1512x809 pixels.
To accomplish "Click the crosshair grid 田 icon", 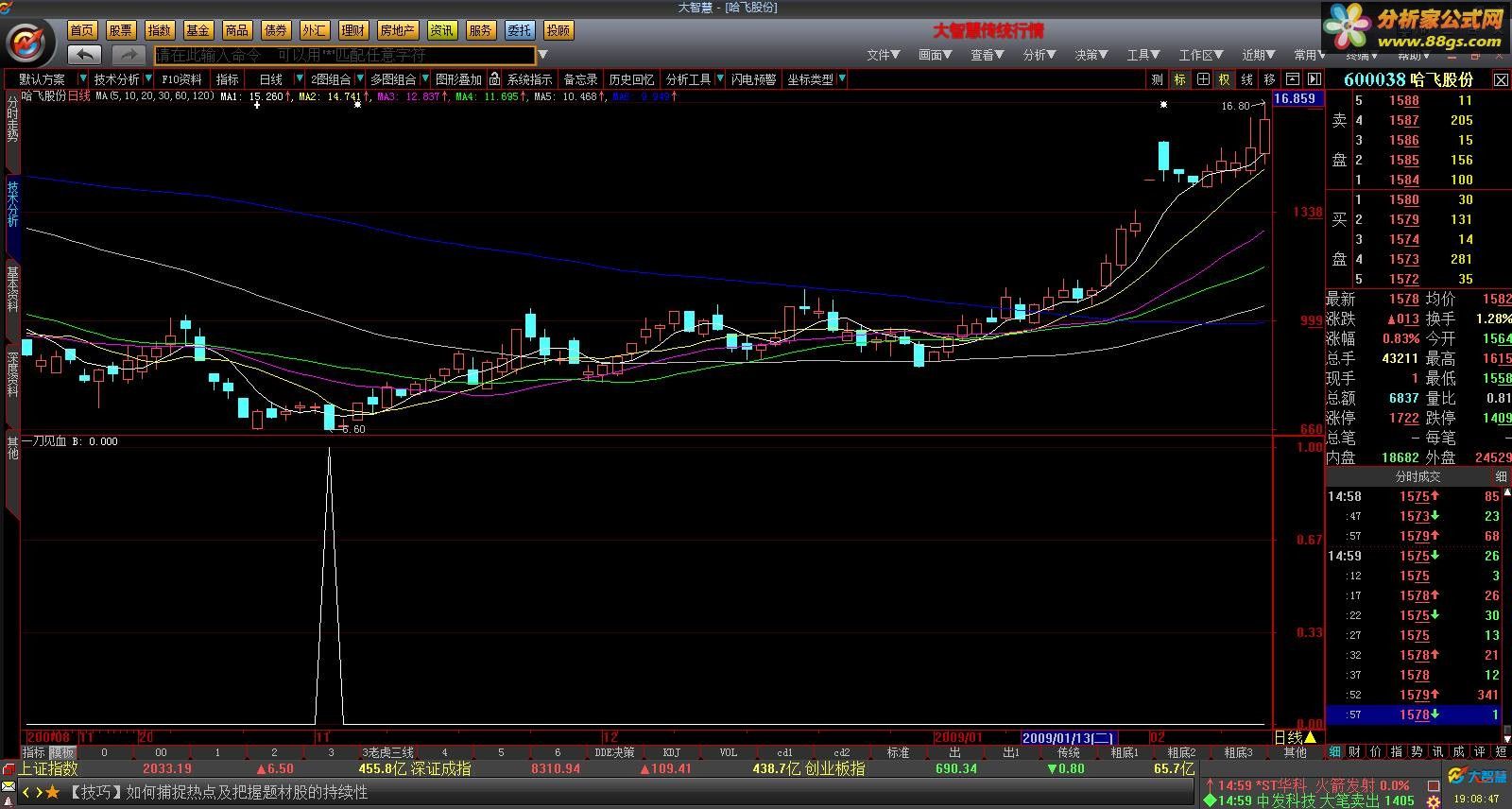I will (1203, 79).
